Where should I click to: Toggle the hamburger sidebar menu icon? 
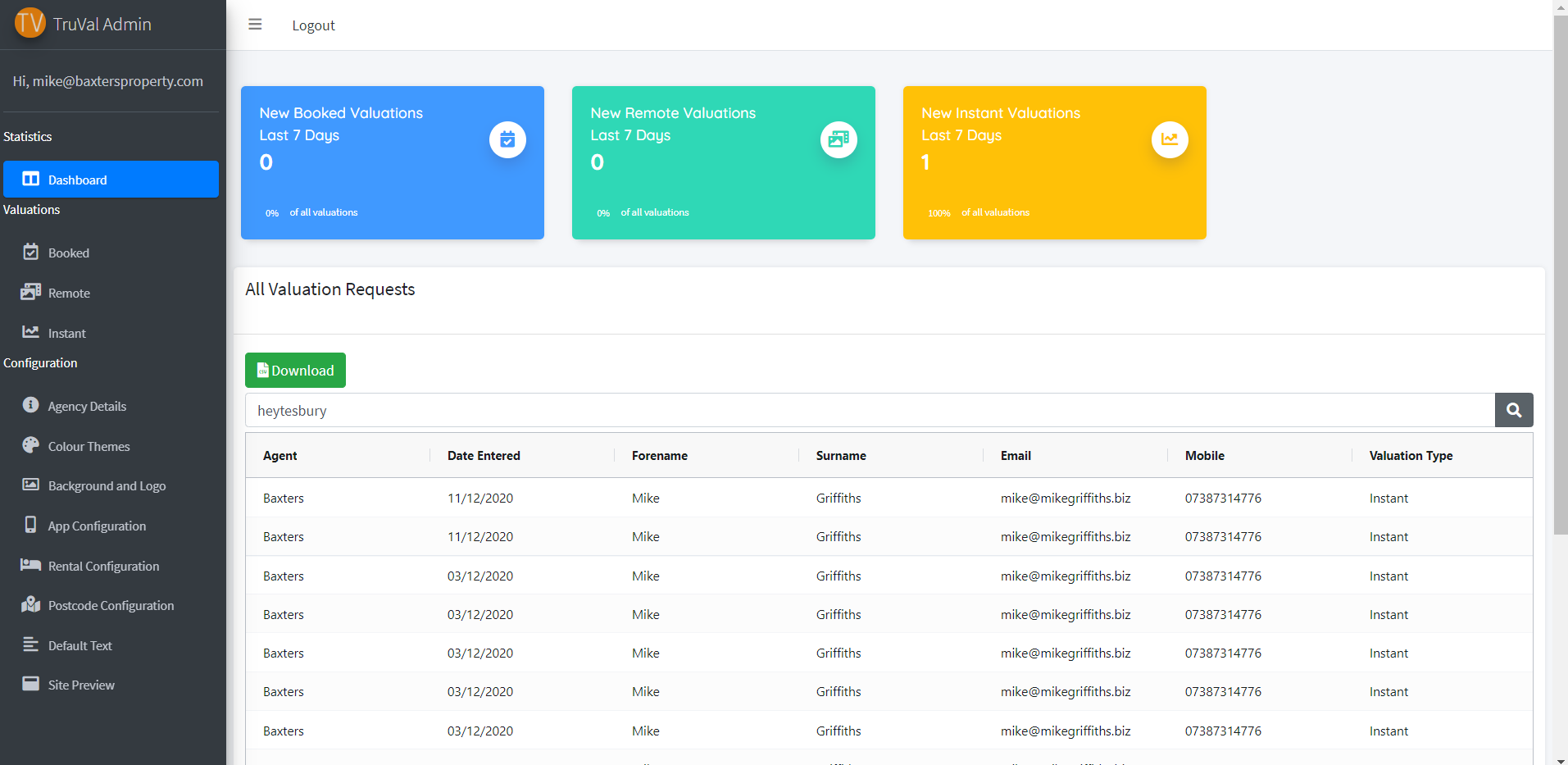[255, 25]
